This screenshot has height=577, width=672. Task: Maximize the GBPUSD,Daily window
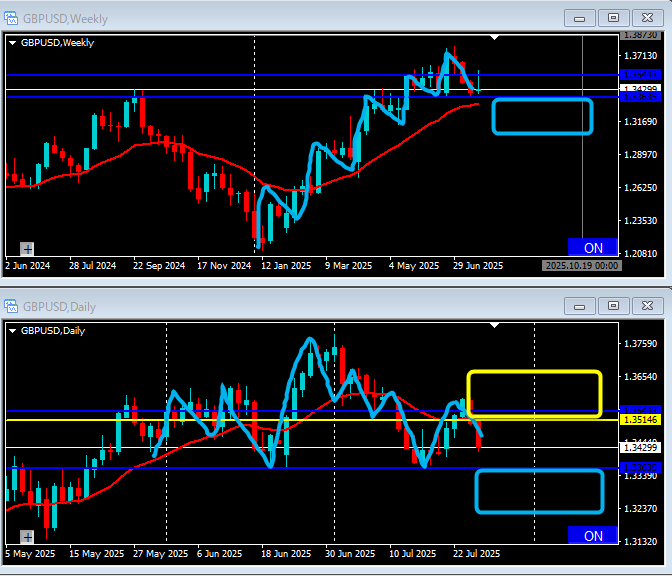[x=613, y=306]
